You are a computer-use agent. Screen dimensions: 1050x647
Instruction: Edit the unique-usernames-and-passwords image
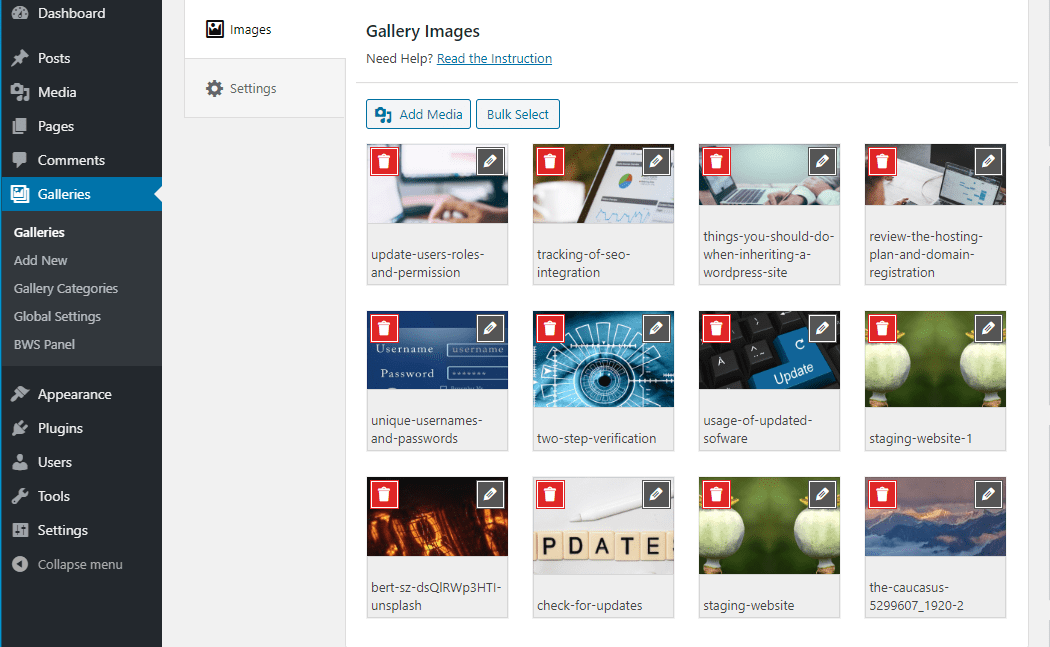pos(490,327)
